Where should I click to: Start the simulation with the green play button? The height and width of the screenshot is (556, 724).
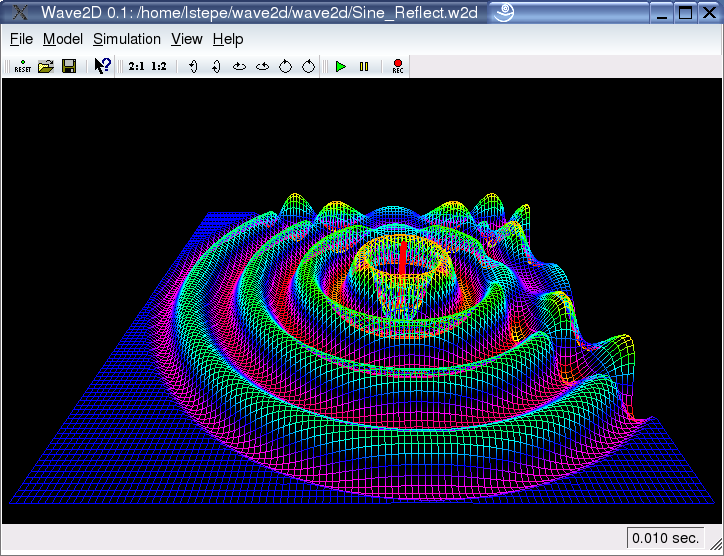(341, 66)
